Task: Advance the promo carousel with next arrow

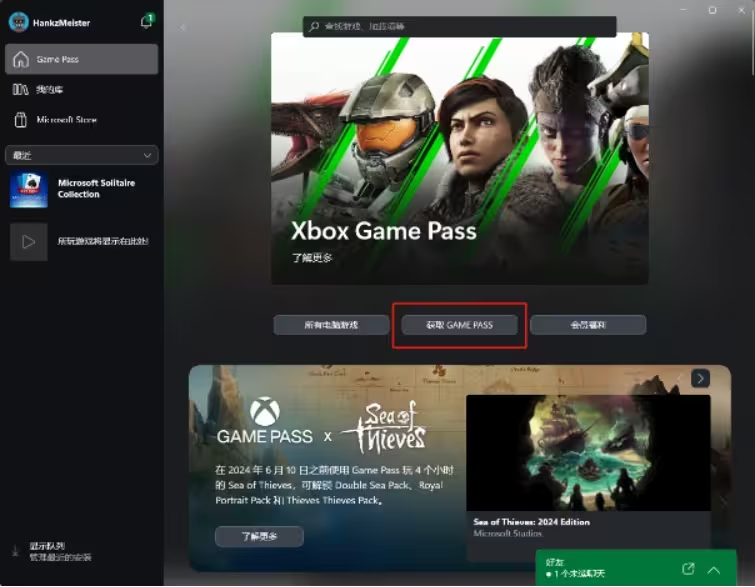Action: point(701,378)
